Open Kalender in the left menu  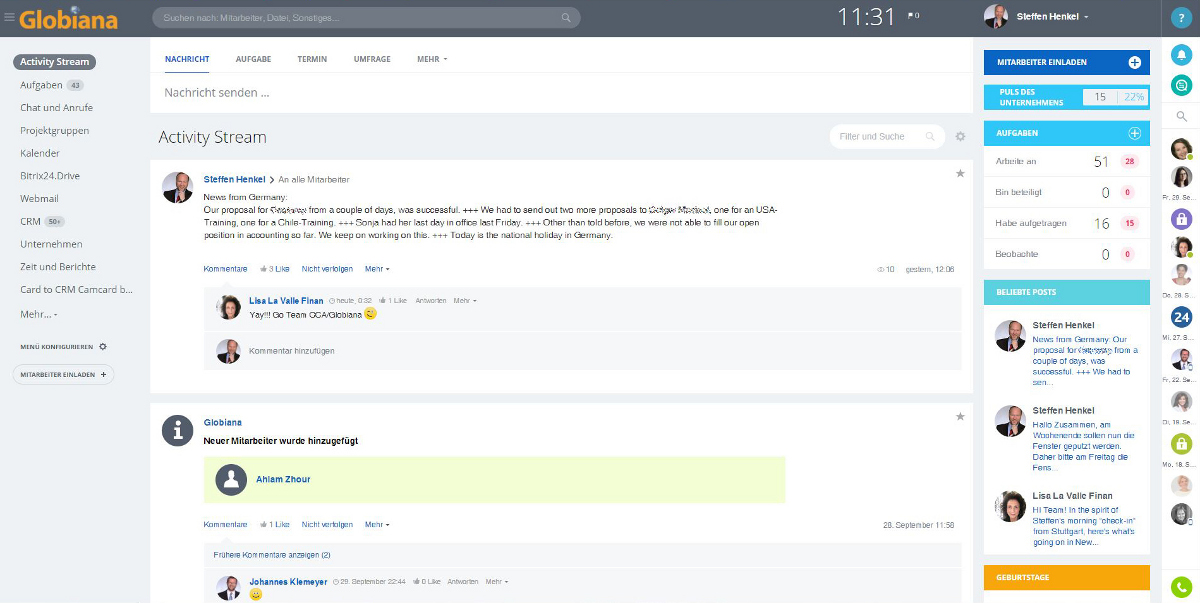point(40,153)
